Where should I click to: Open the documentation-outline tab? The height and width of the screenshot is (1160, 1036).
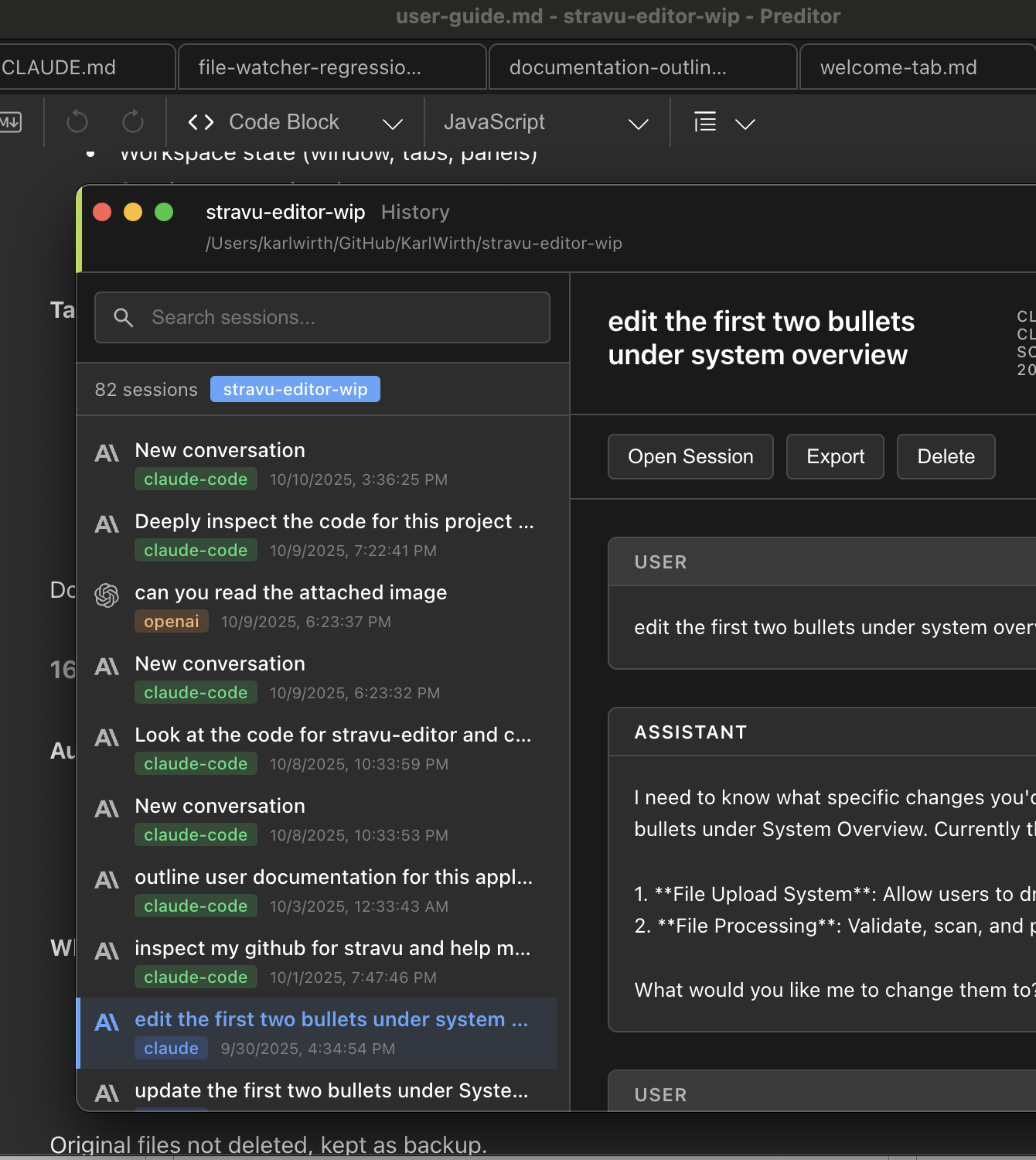pos(618,67)
